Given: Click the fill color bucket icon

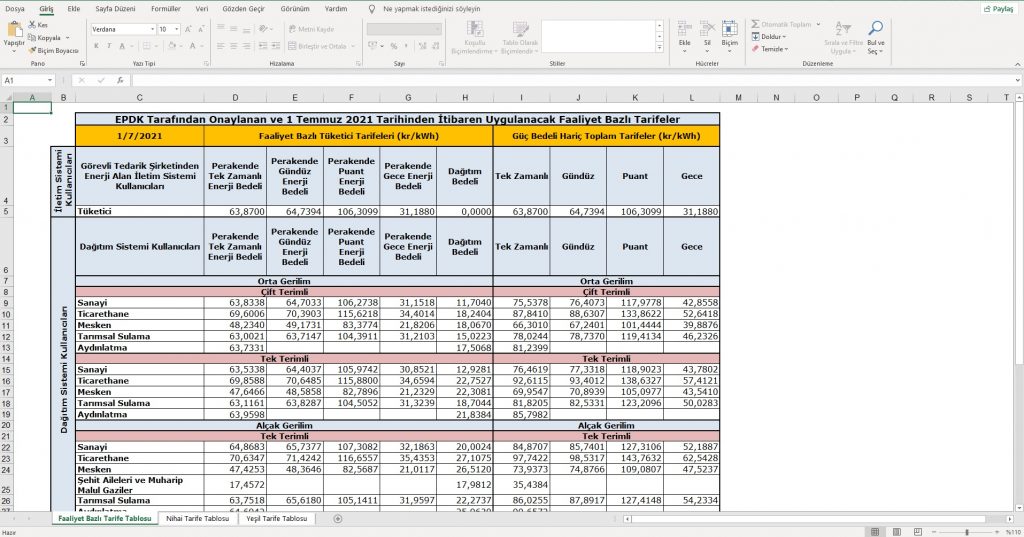Looking at the screenshot, I should (x=172, y=46).
